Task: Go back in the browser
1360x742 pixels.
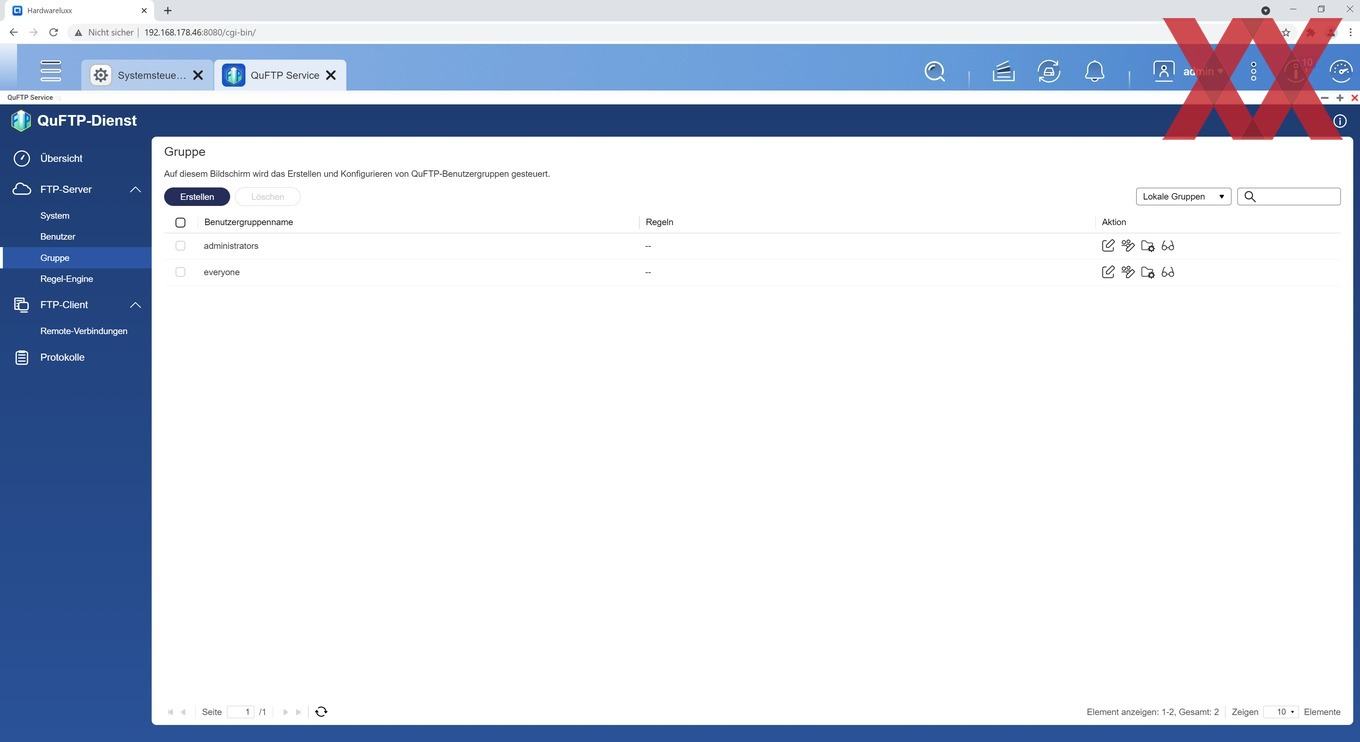Action: (x=13, y=32)
